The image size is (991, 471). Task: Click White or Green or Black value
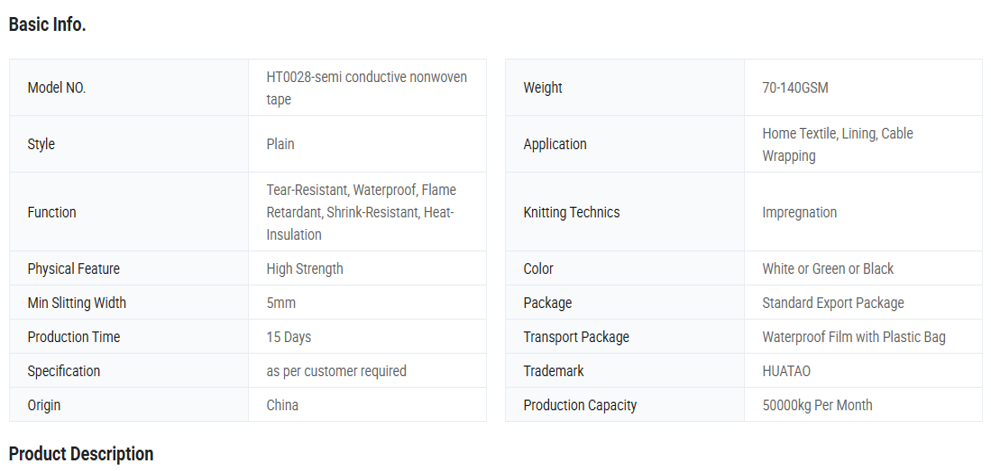pos(828,269)
